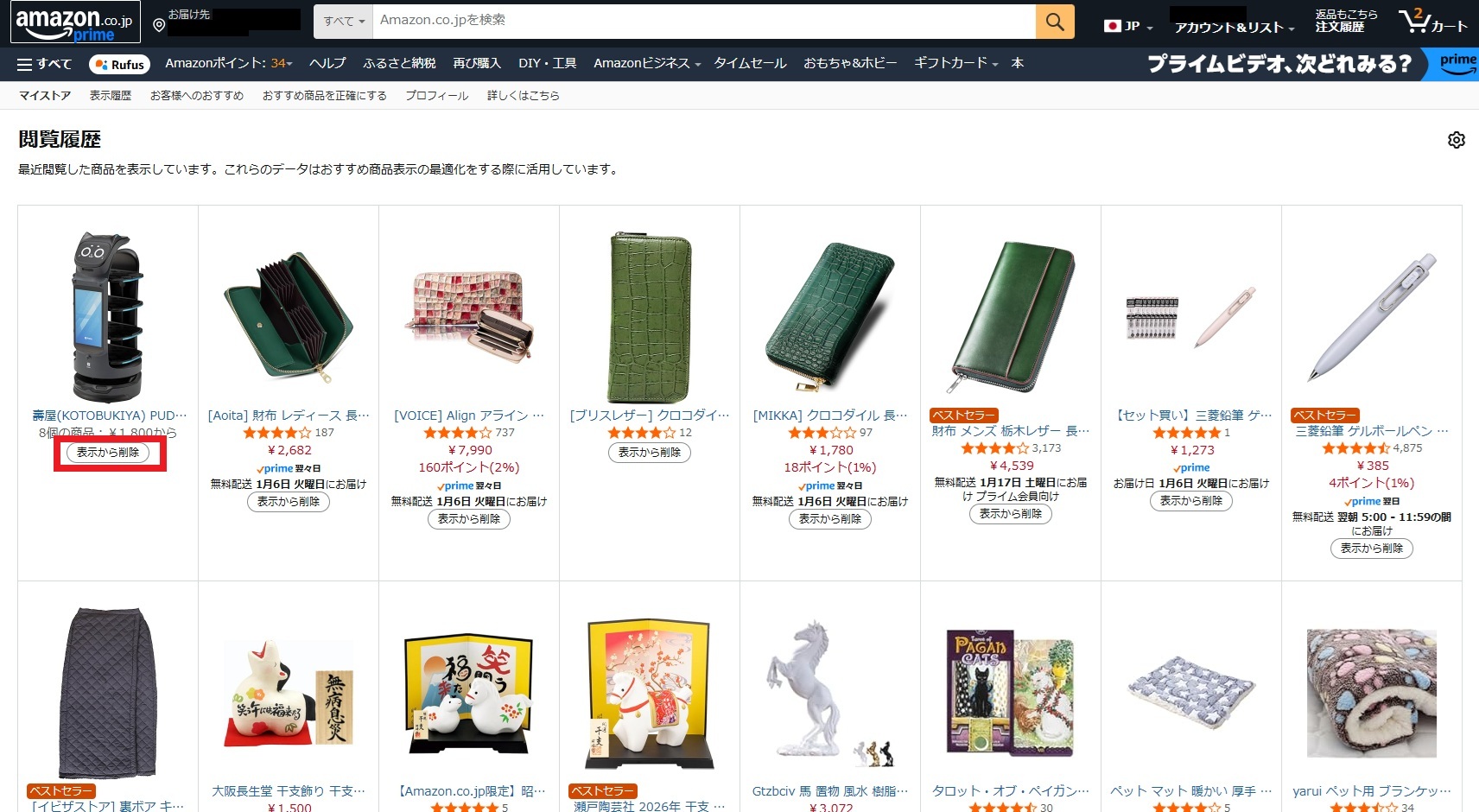Select おすすめ商品を正確にする tab

point(325,96)
